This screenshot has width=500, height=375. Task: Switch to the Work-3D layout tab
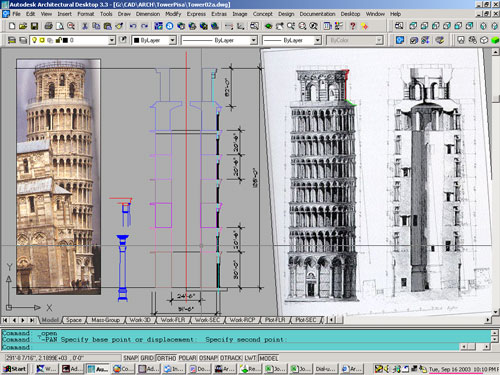point(140,320)
